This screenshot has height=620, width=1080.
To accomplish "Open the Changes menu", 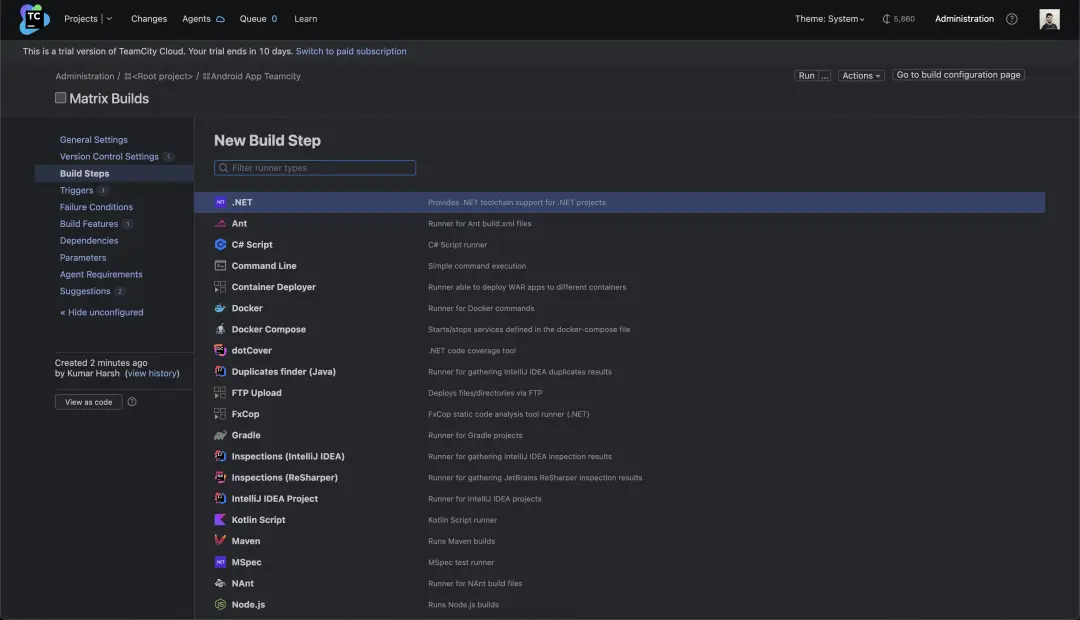I will 149,19.
